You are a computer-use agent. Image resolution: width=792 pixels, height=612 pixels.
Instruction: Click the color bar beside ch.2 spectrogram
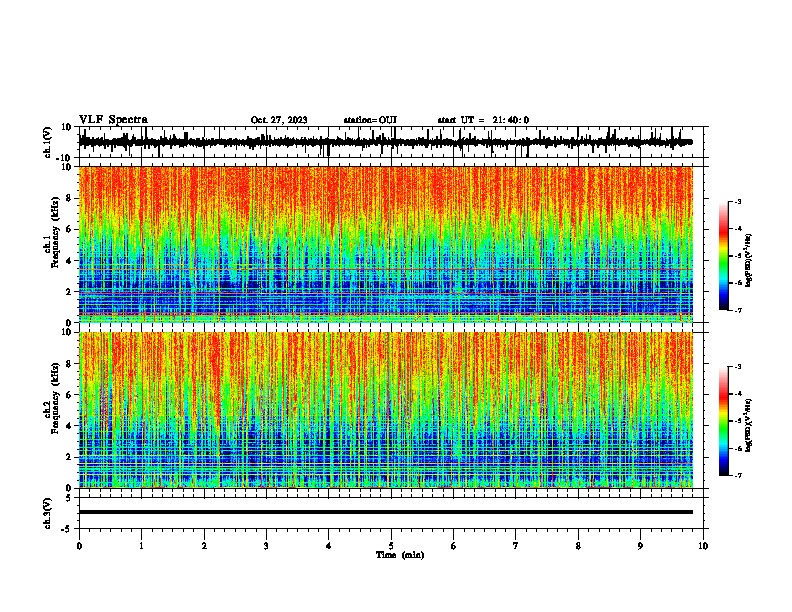pyautogui.click(x=723, y=421)
